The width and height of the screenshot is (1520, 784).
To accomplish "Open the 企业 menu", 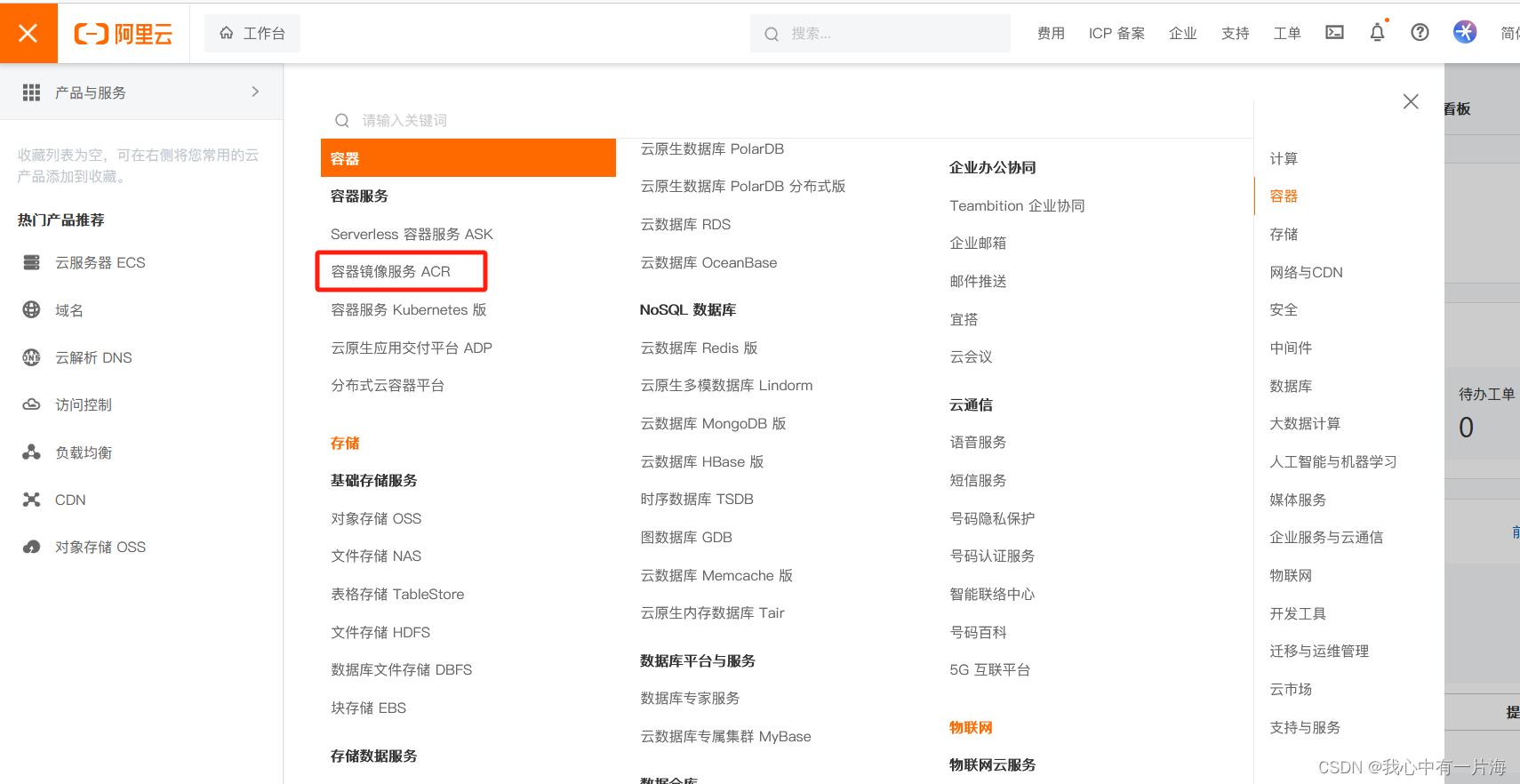I will tap(1183, 34).
